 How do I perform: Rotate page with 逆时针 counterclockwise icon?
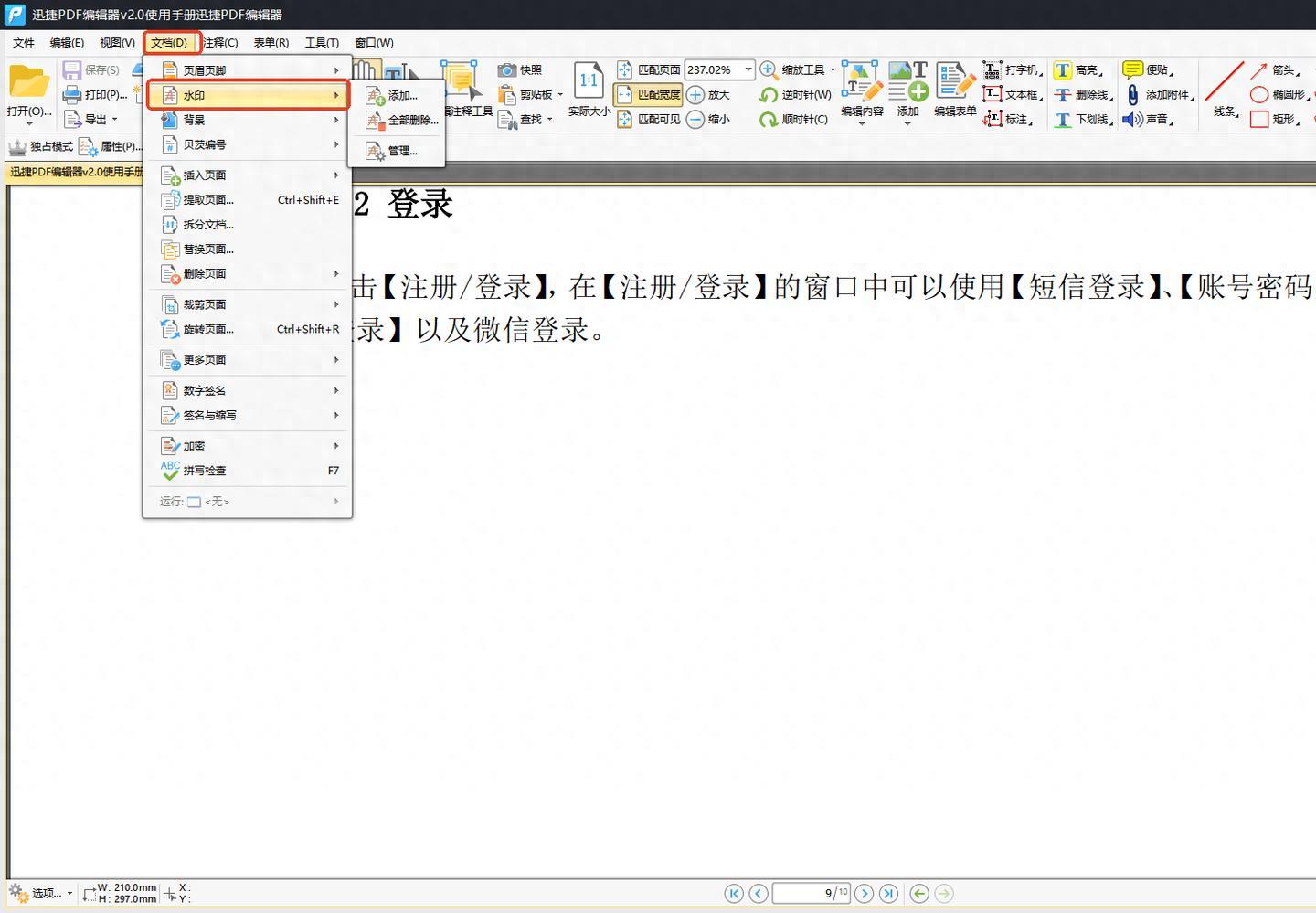click(x=769, y=95)
